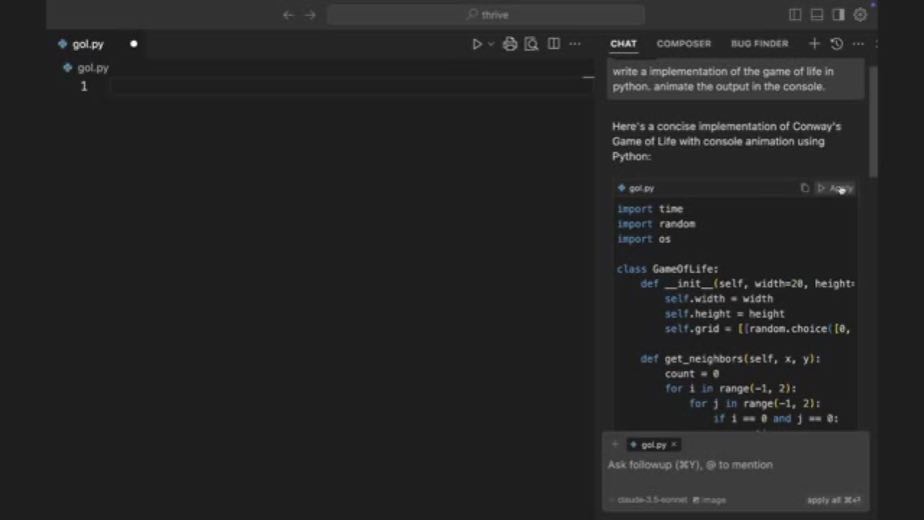Open chat panel more options ellipsis
This screenshot has width=924, height=520.
coord(858,44)
